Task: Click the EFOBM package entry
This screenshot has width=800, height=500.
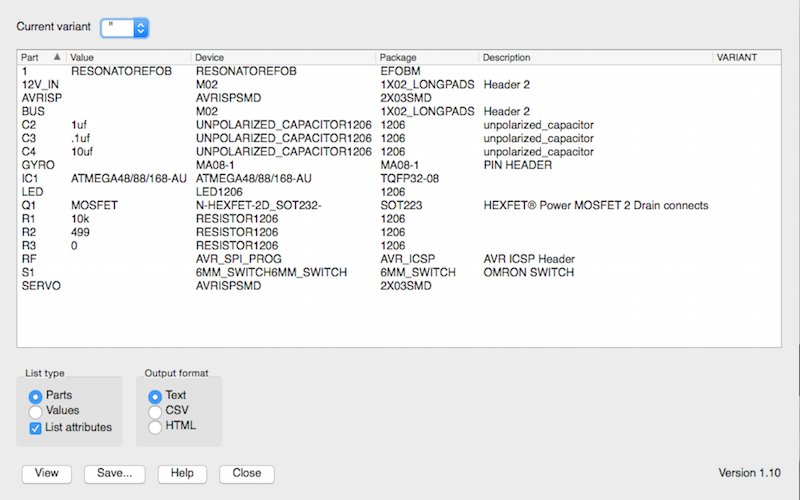Action: (x=401, y=71)
